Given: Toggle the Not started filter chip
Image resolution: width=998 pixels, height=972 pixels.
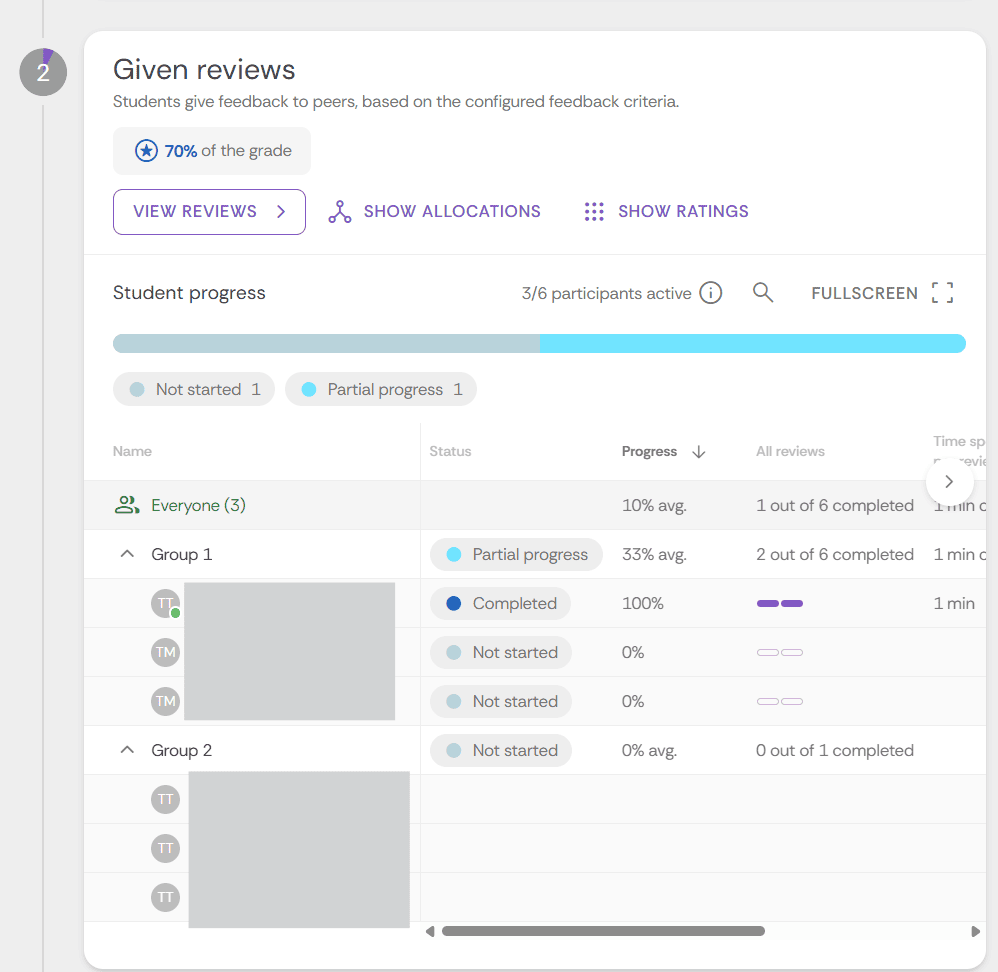Looking at the screenshot, I should (194, 389).
